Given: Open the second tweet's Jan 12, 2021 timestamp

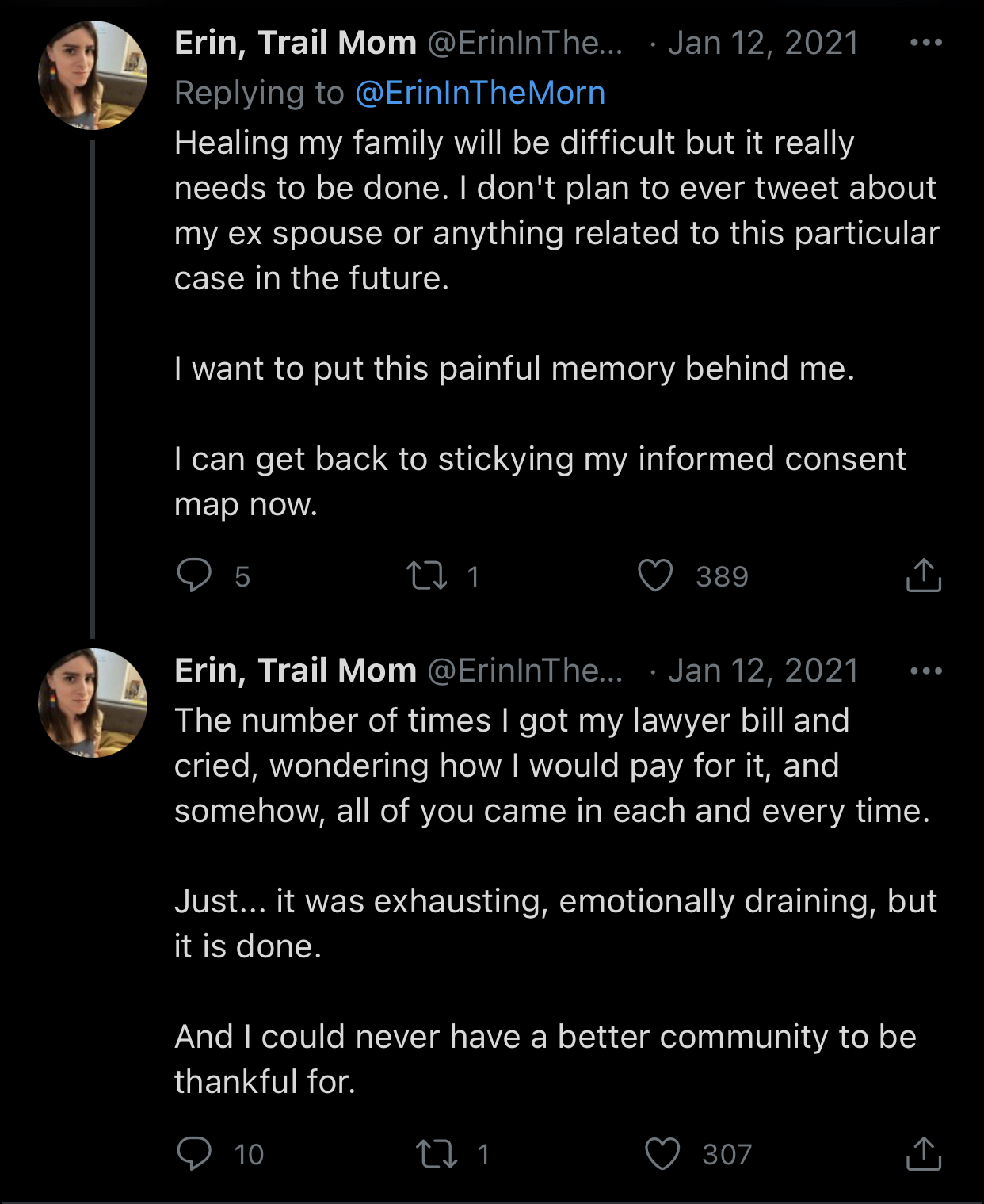Looking at the screenshot, I should 763,671.
